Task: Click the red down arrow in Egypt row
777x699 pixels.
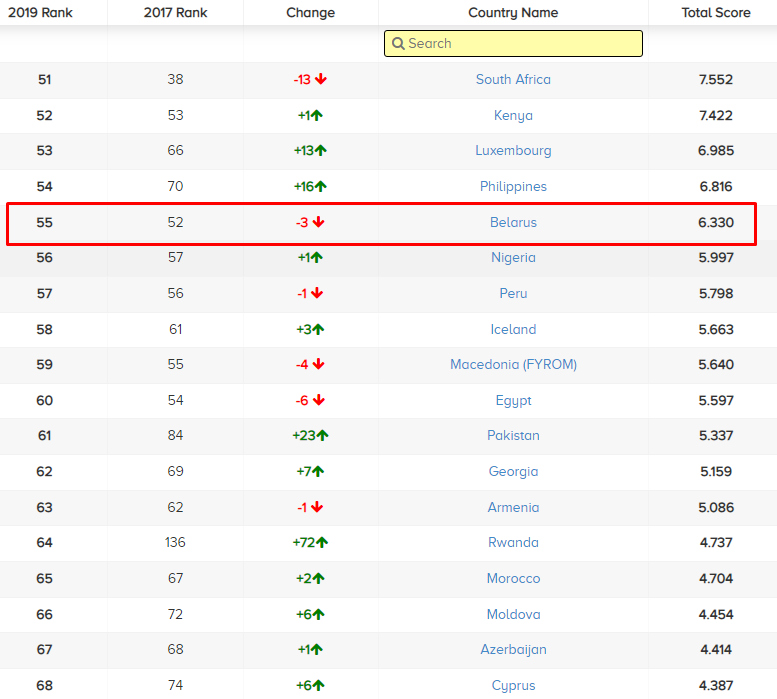Action: pyautogui.click(x=319, y=401)
